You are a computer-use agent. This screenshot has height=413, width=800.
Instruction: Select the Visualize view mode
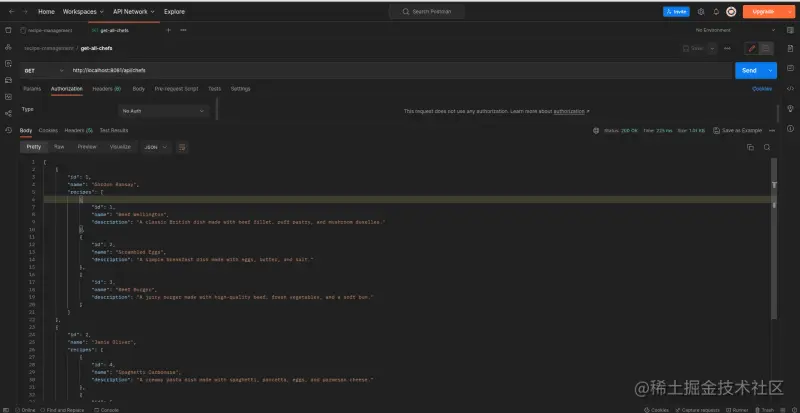pyautogui.click(x=120, y=147)
